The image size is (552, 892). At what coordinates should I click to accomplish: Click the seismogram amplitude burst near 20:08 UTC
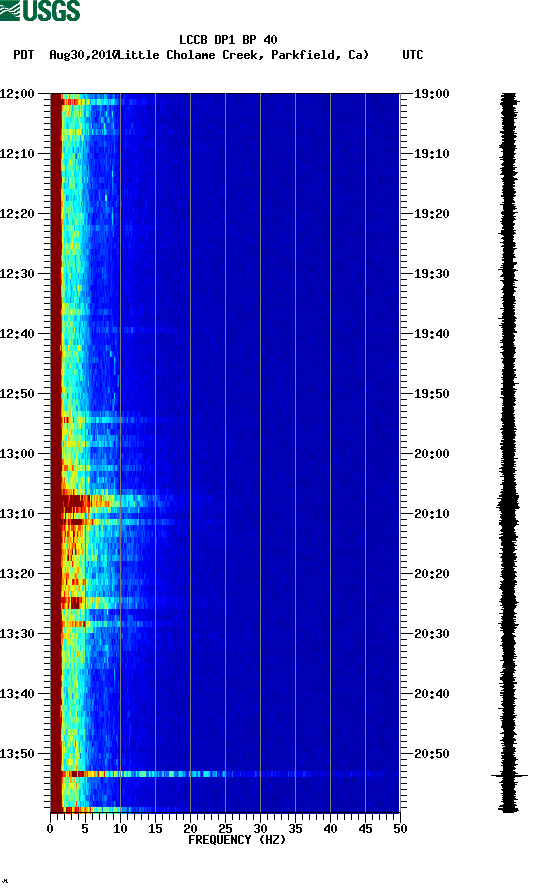coord(508,503)
